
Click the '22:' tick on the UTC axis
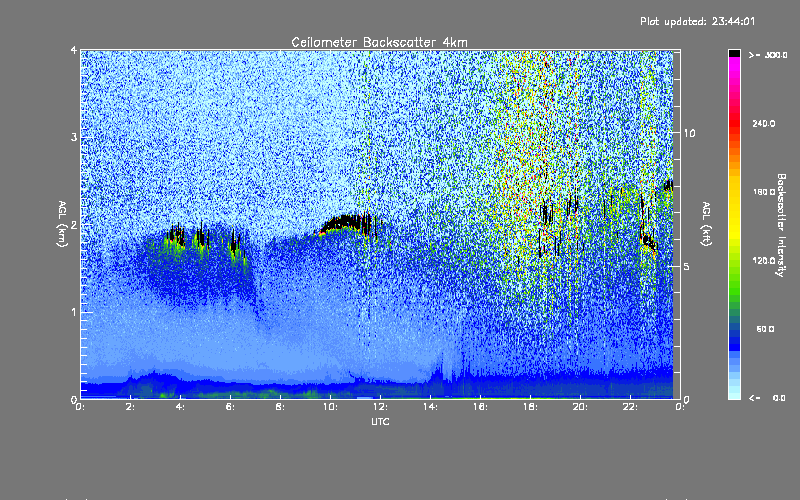click(x=630, y=407)
